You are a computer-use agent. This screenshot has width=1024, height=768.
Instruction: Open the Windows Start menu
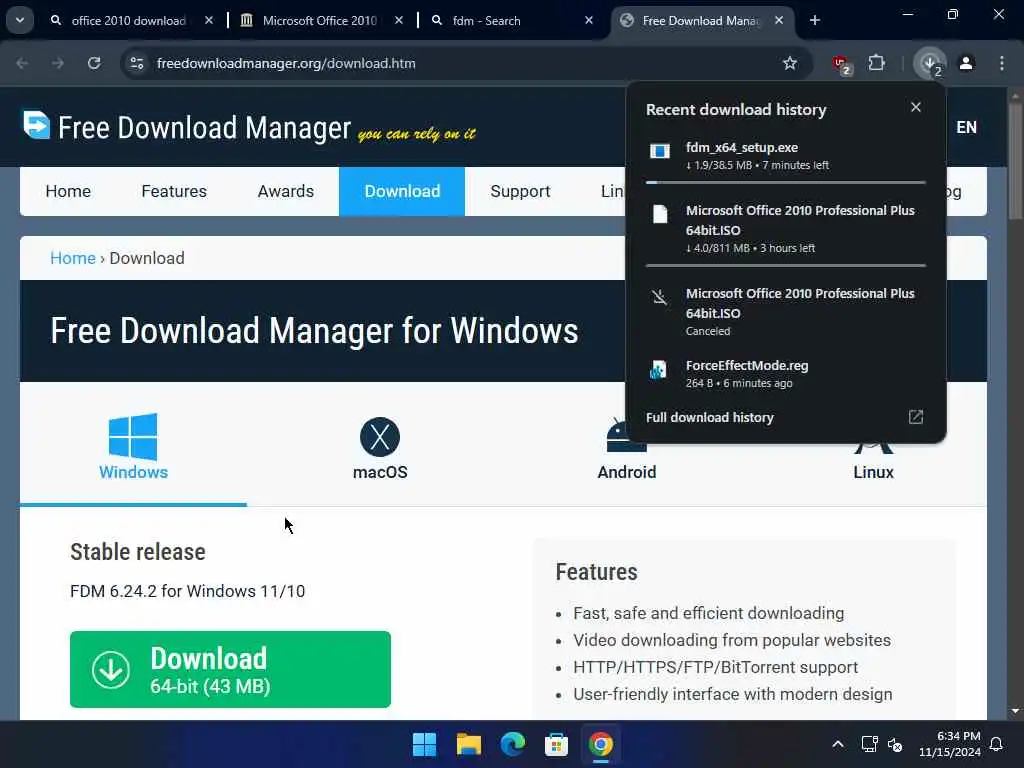(424, 744)
